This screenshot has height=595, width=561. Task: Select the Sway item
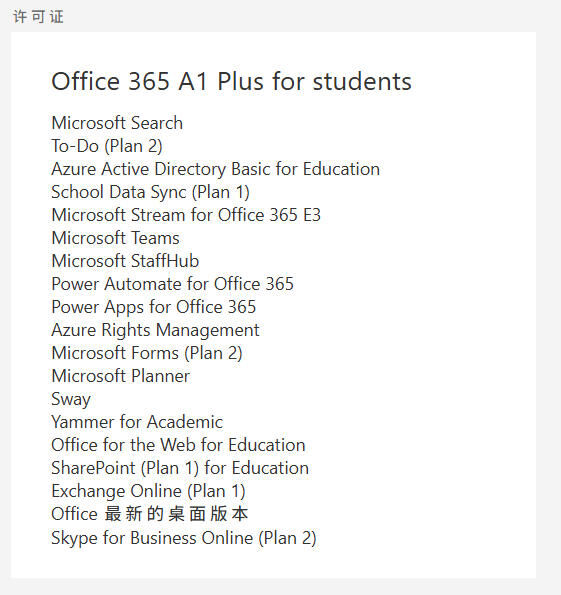pyautogui.click(x=71, y=399)
